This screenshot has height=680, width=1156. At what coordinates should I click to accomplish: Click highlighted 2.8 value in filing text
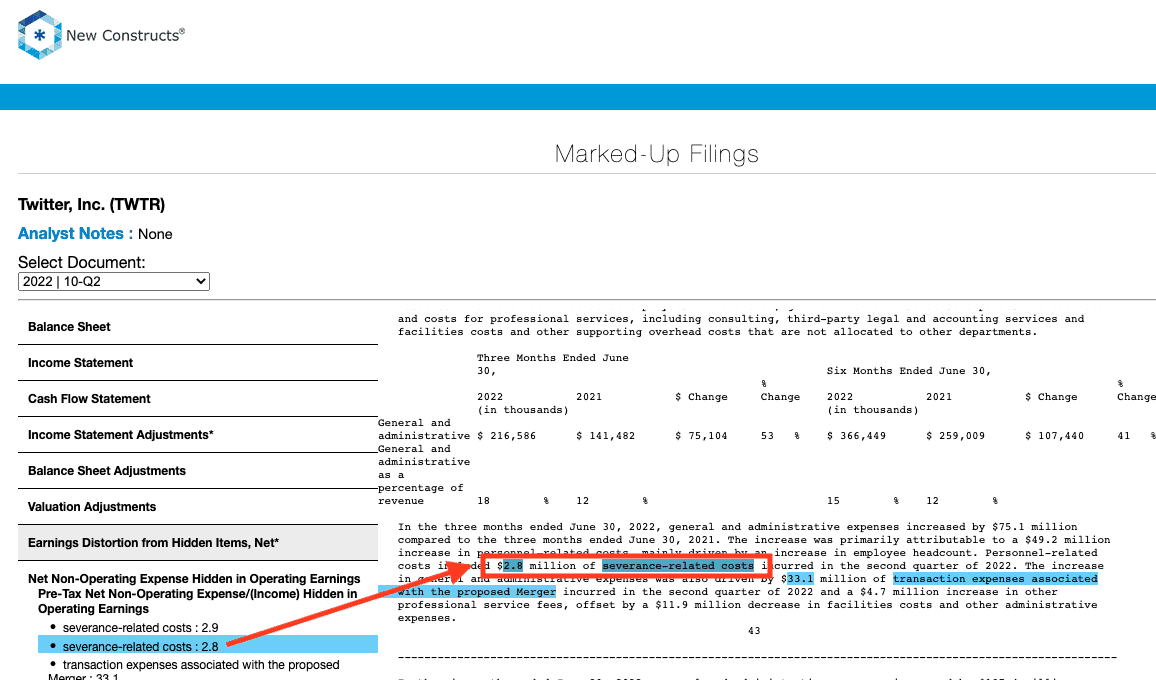pos(513,566)
